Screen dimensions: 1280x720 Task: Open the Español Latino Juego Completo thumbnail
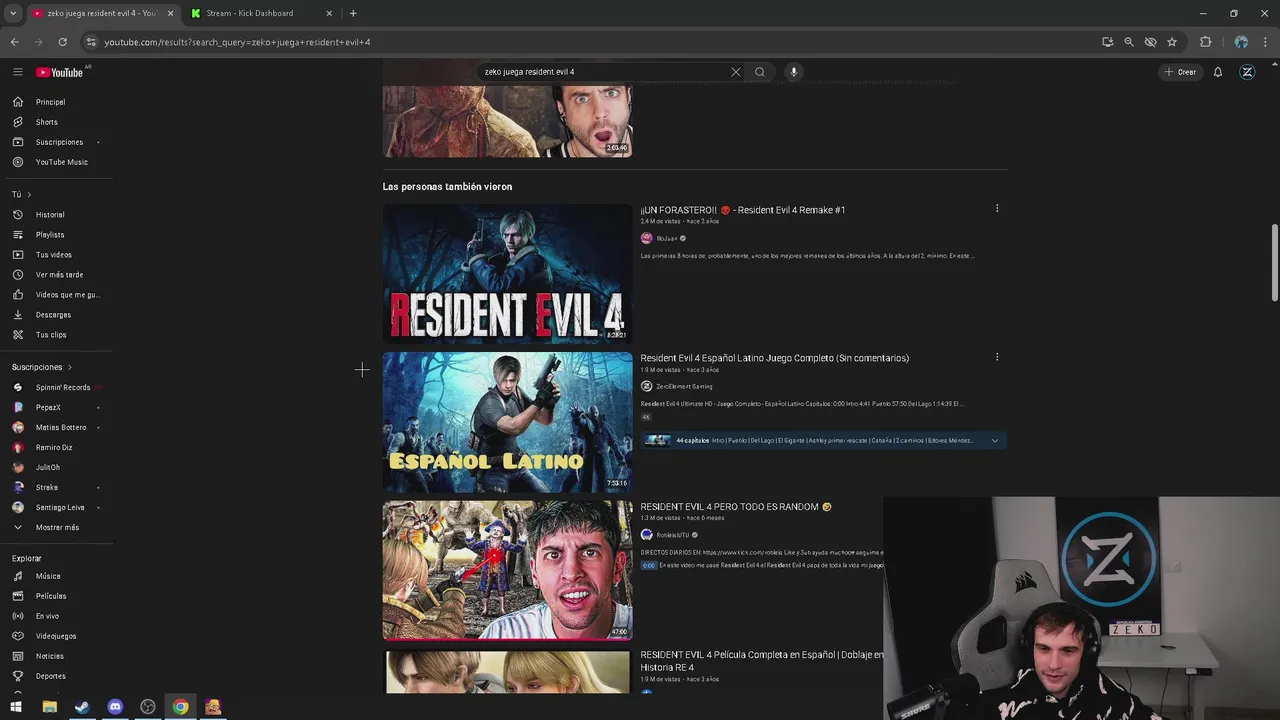[x=507, y=422]
